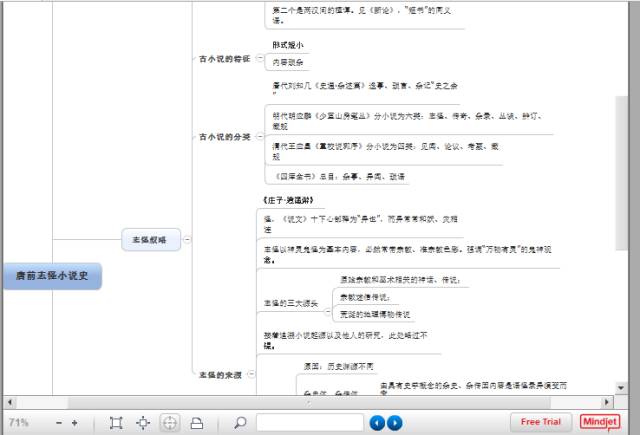Click topic ending with 此处略过不提

pyautogui.click(x=345, y=340)
